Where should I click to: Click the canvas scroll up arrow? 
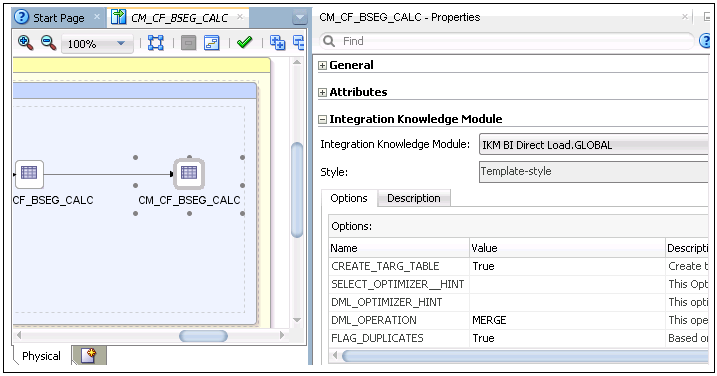[x=297, y=62]
